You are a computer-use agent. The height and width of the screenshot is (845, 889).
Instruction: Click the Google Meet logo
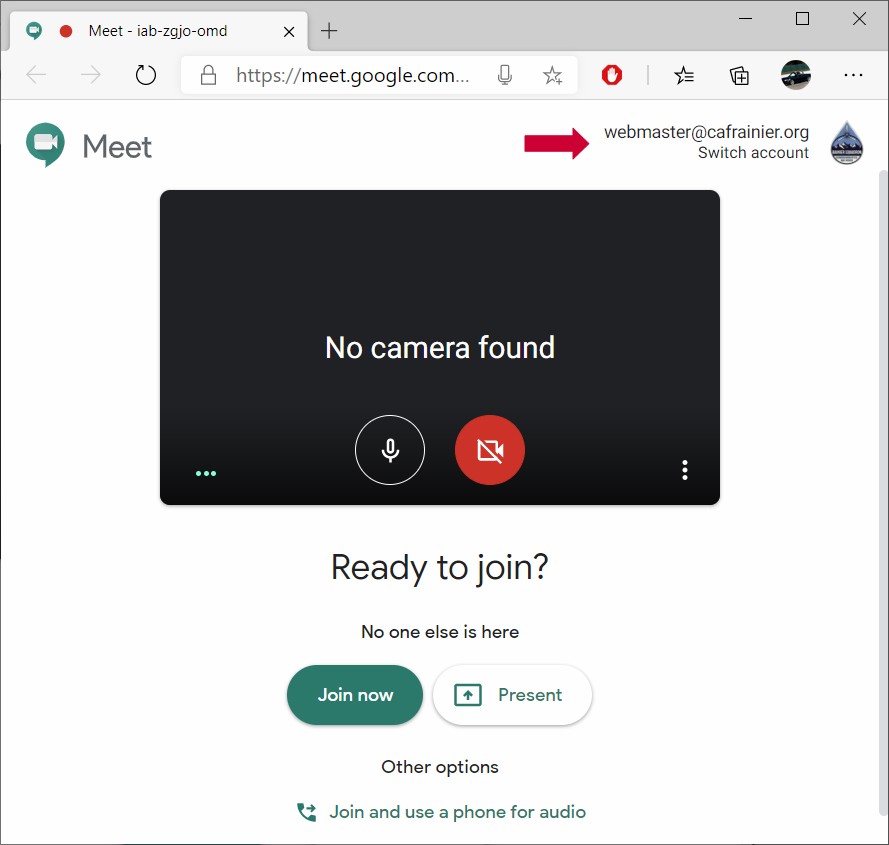89,146
